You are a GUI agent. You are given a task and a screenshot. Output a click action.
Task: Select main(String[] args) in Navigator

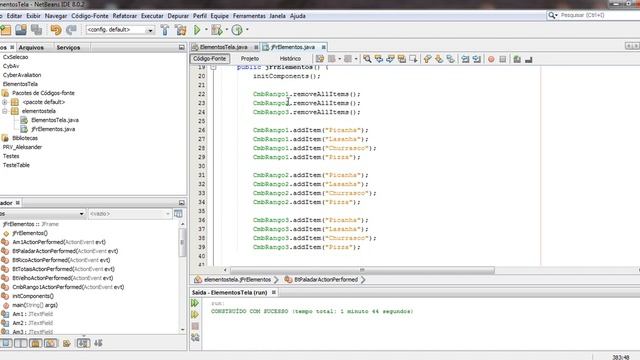point(35,305)
